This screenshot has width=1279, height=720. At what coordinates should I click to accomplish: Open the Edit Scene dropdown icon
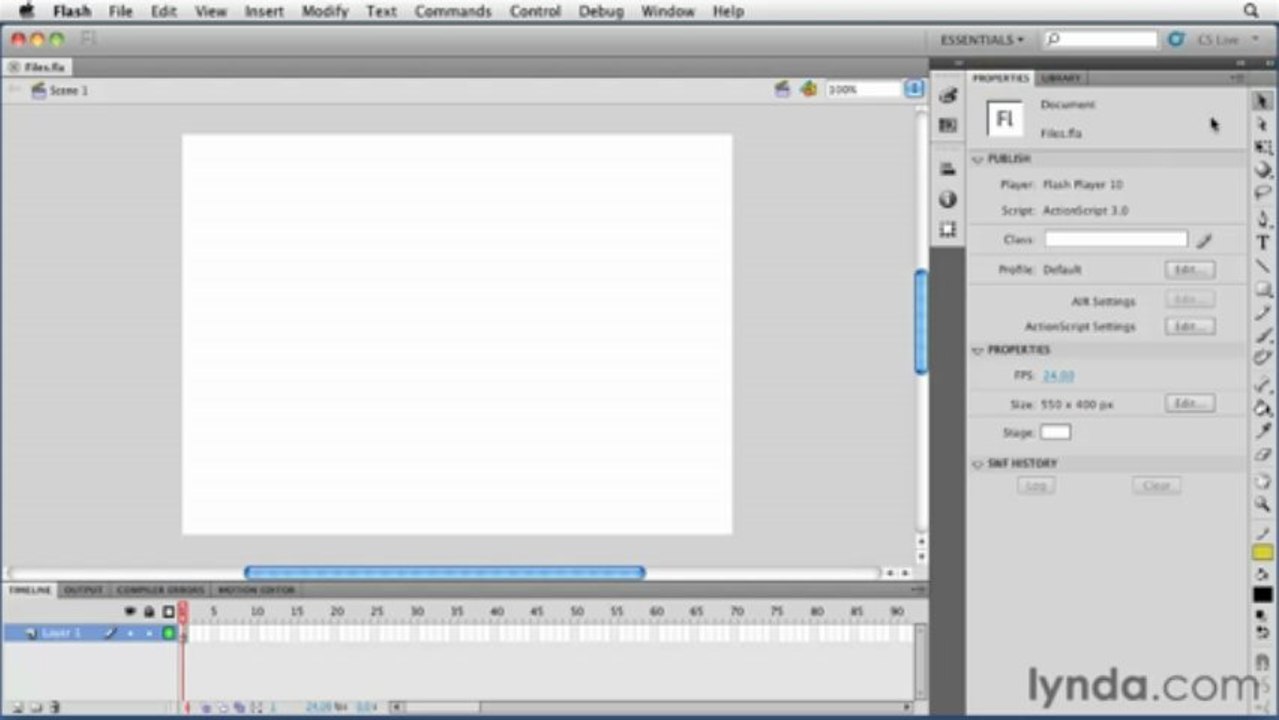coord(783,89)
